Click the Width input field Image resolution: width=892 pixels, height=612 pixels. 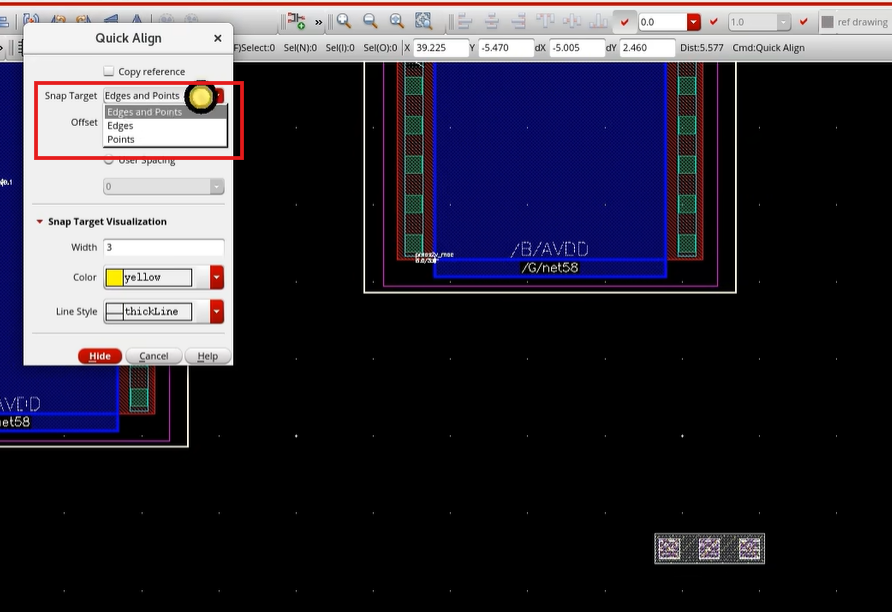point(164,247)
